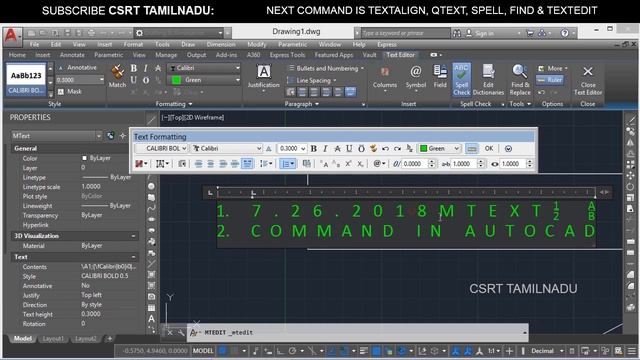This screenshot has width=640, height=360.
Task: Open the Symbol insert menu
Action: (x=416, y=78)
